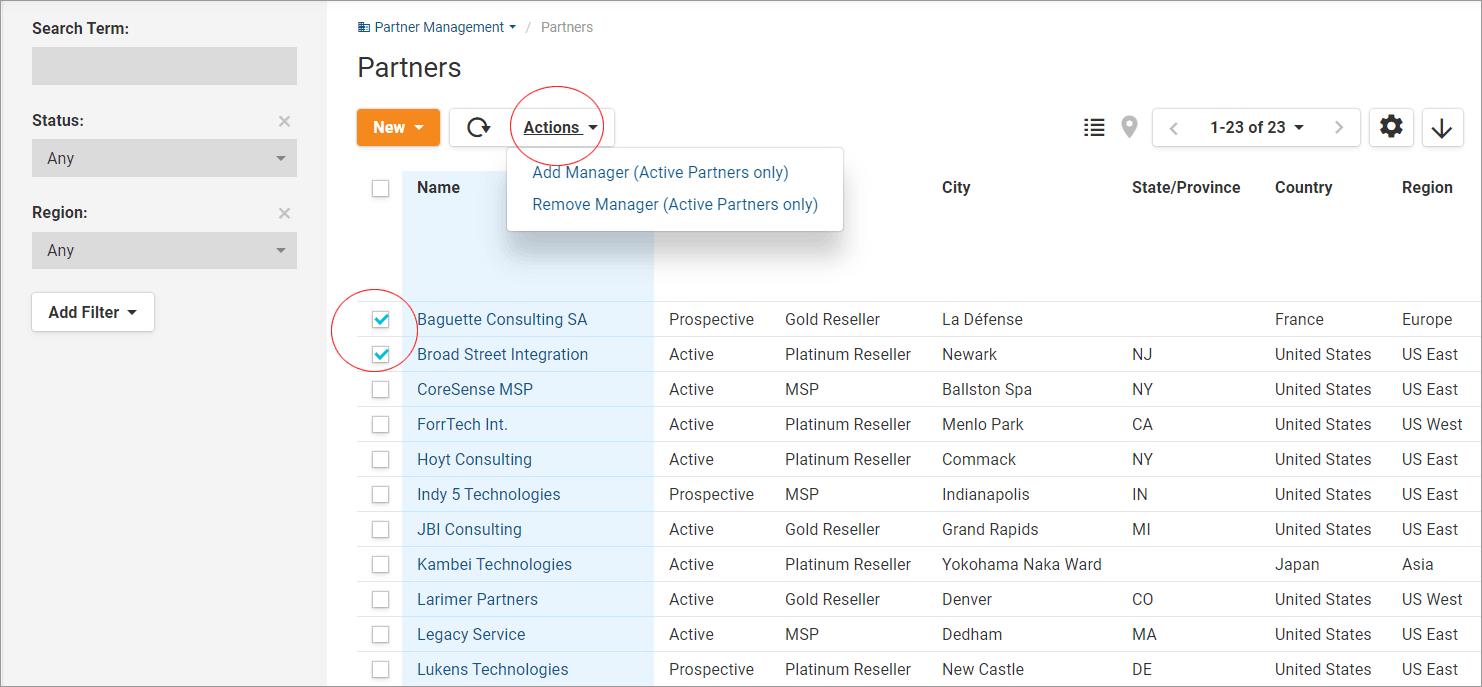Image resolution: width=1482 pixels, height=687 pixels.
Task: Check the Indy 5 Technologies checkbox
Action: click(x=380, y=494)
